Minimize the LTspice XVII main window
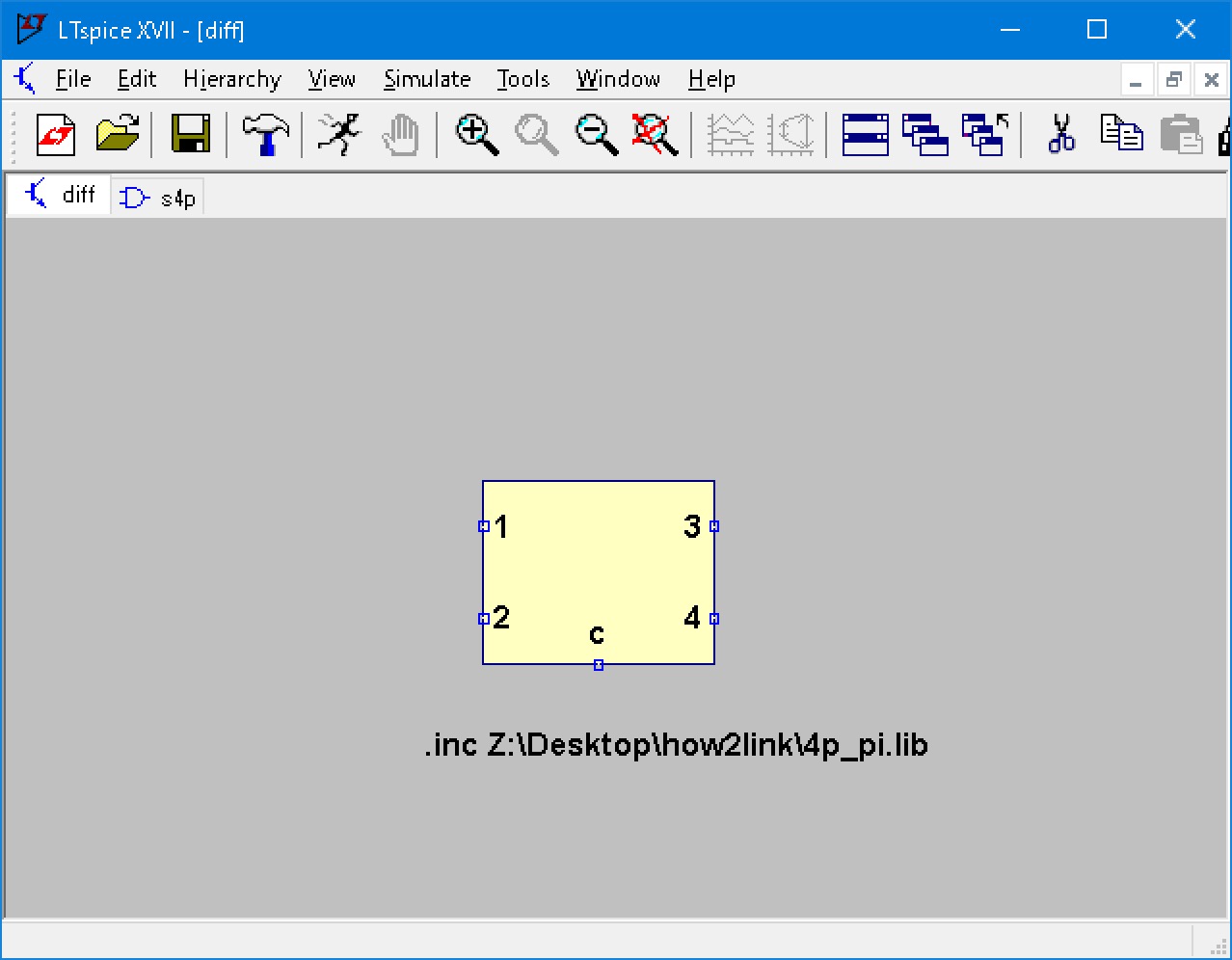The width and height of the screenshot is (1232, 960). pyautogui.click(x=1010, y=30)
